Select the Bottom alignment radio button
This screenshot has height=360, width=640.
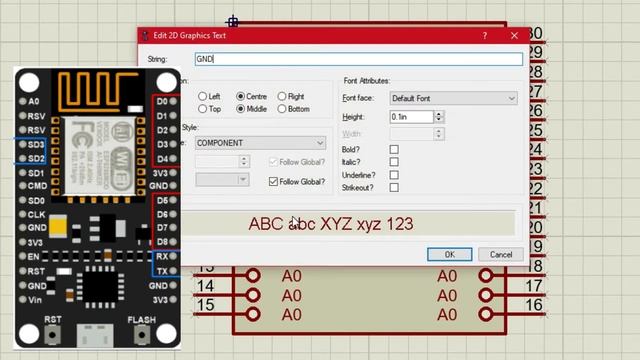[x=282, y=109]
